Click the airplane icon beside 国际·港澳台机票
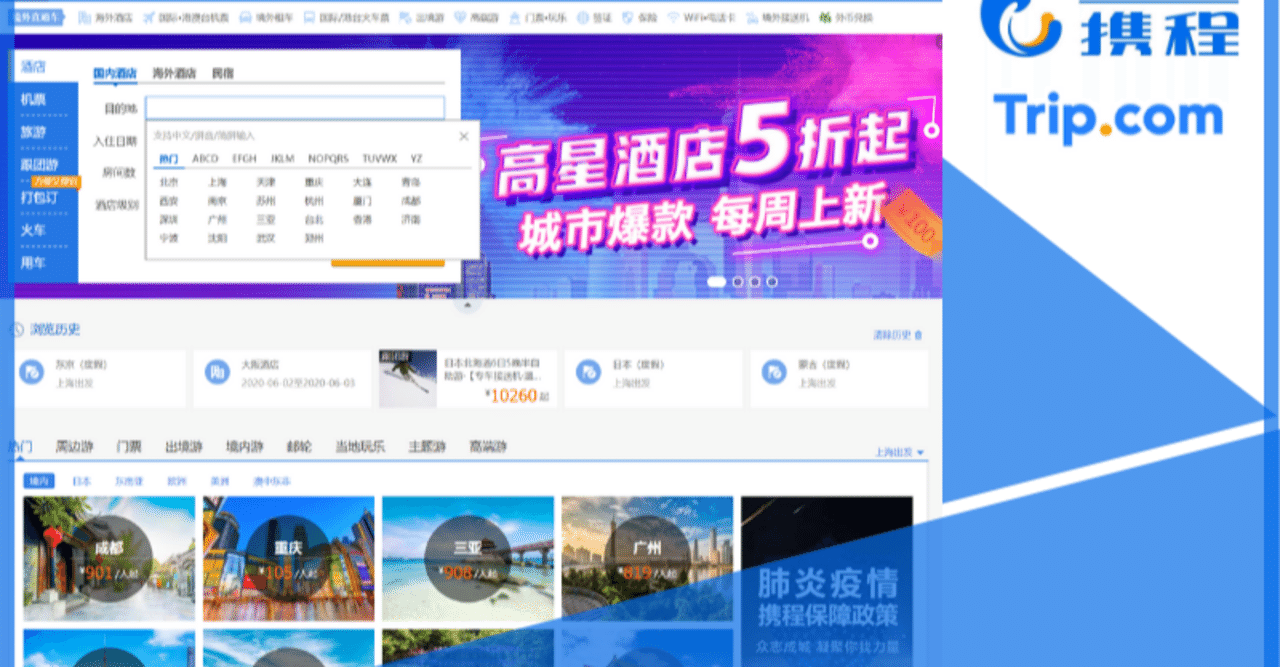 point(149,18)
